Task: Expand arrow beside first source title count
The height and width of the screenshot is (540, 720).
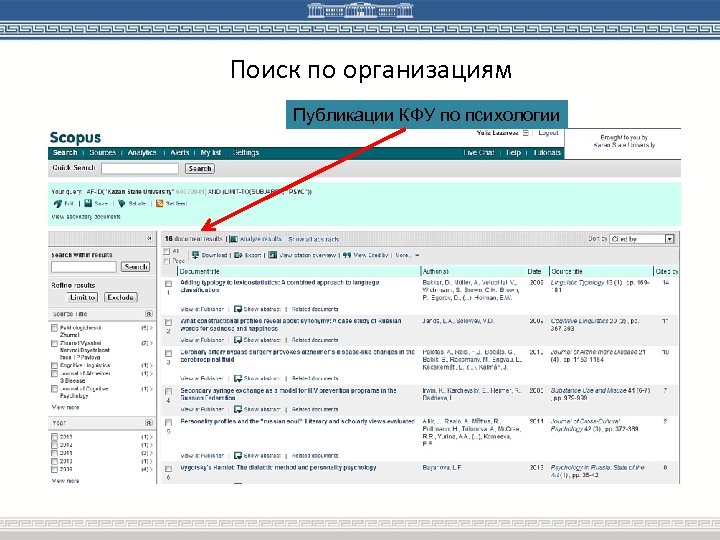Action: coord(151,328)
